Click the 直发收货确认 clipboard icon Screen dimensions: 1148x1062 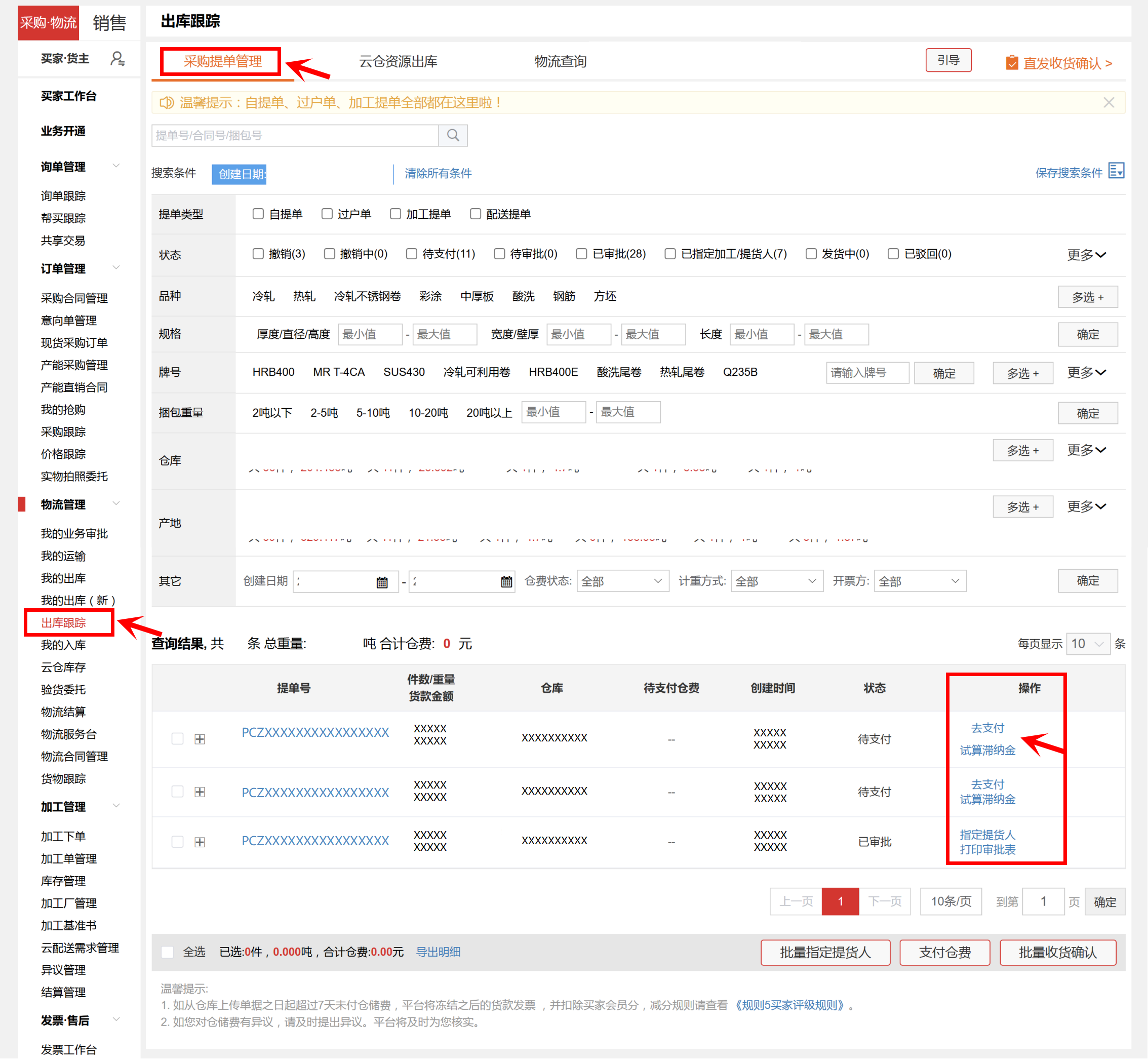tap(1012, 63)
